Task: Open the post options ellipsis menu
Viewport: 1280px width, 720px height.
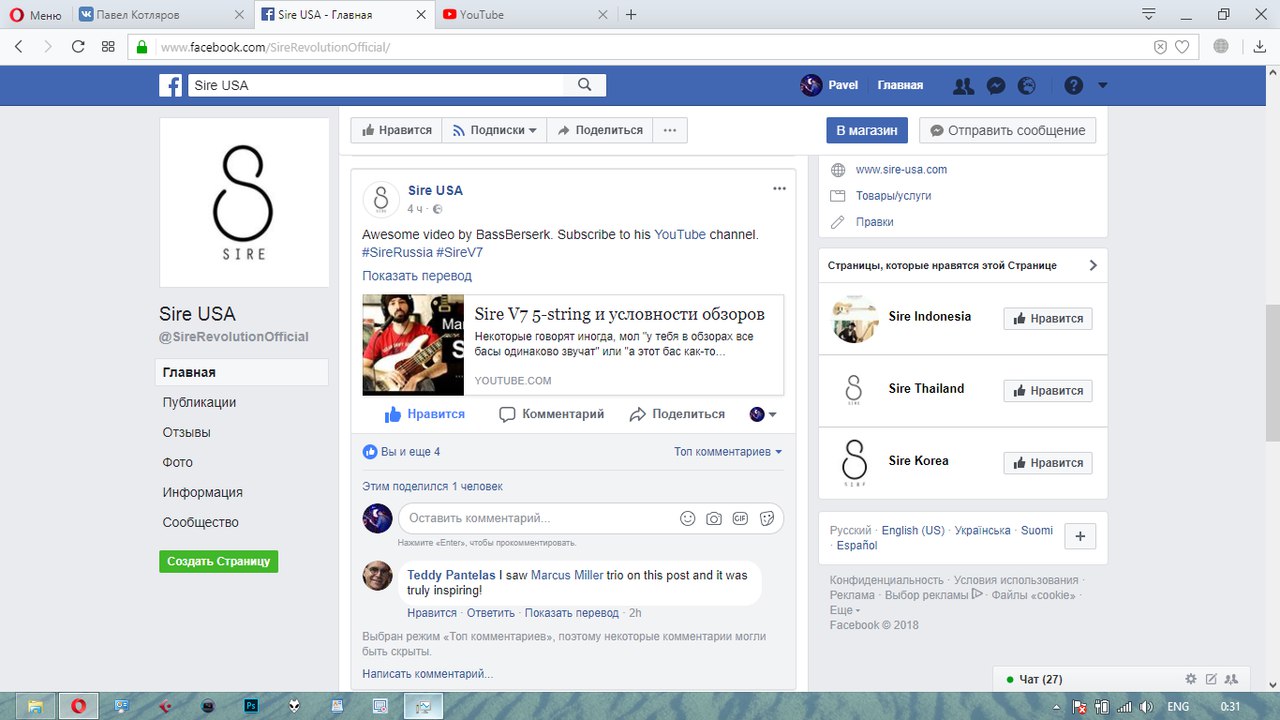Action: [779, 189]
